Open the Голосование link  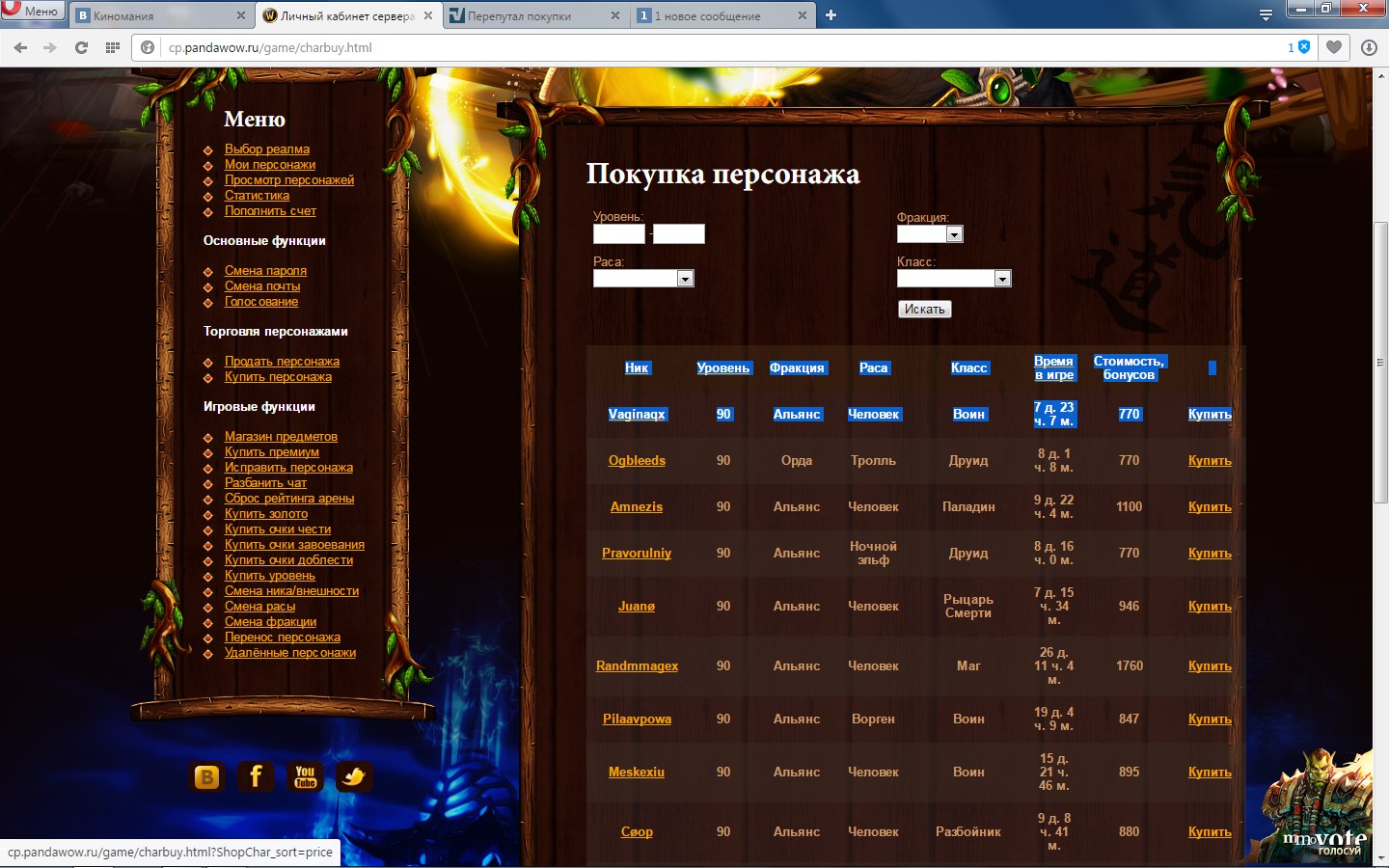261,302
